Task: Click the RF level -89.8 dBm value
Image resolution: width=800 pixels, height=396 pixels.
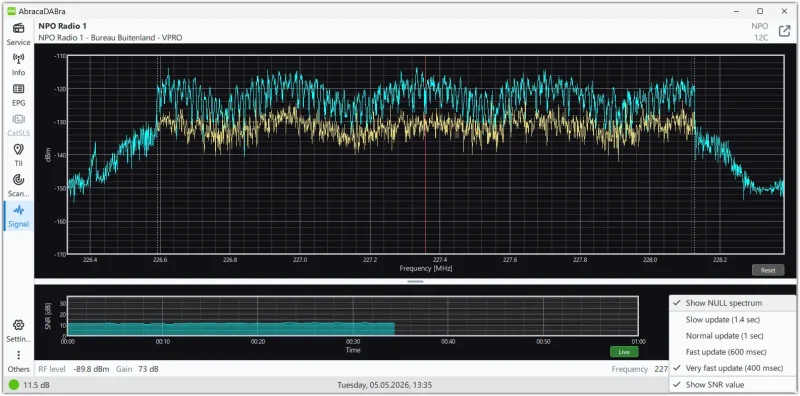Action: tap(91, 369)
